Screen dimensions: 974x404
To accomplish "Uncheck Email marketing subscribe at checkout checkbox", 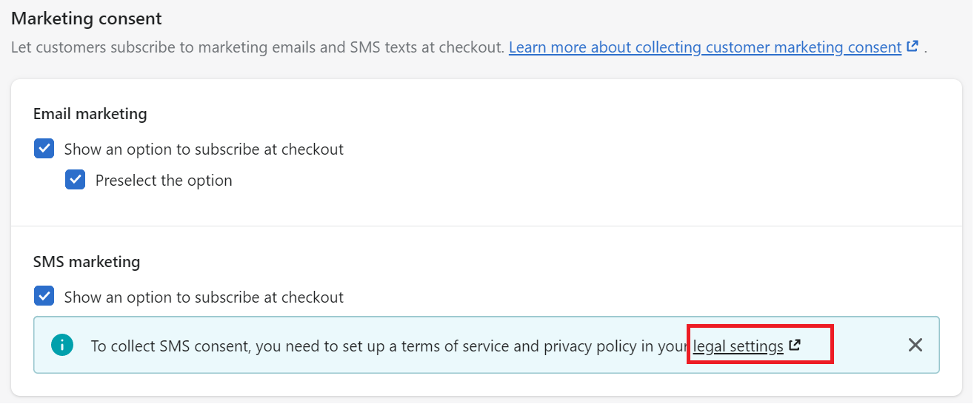I will (43, 149).
